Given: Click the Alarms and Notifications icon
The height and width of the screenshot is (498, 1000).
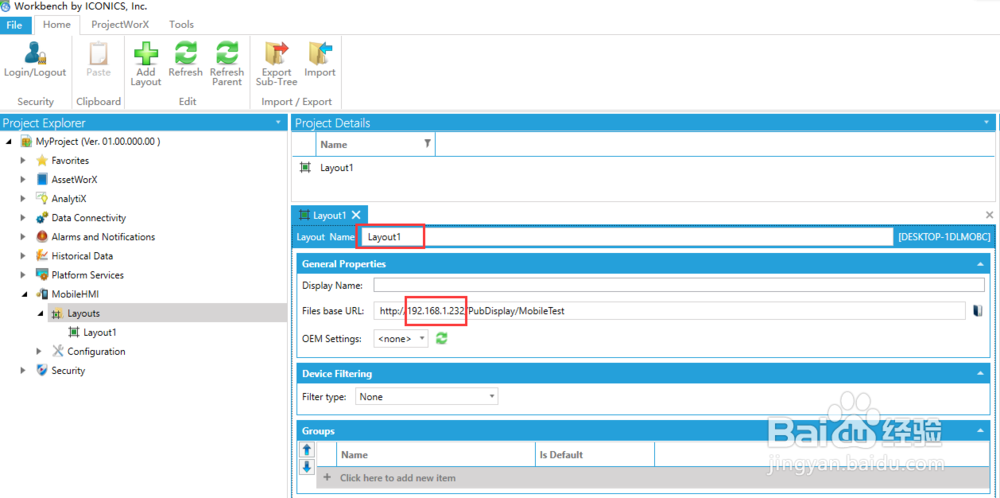Looking at the screenshot, I should (x=42, y=237).
